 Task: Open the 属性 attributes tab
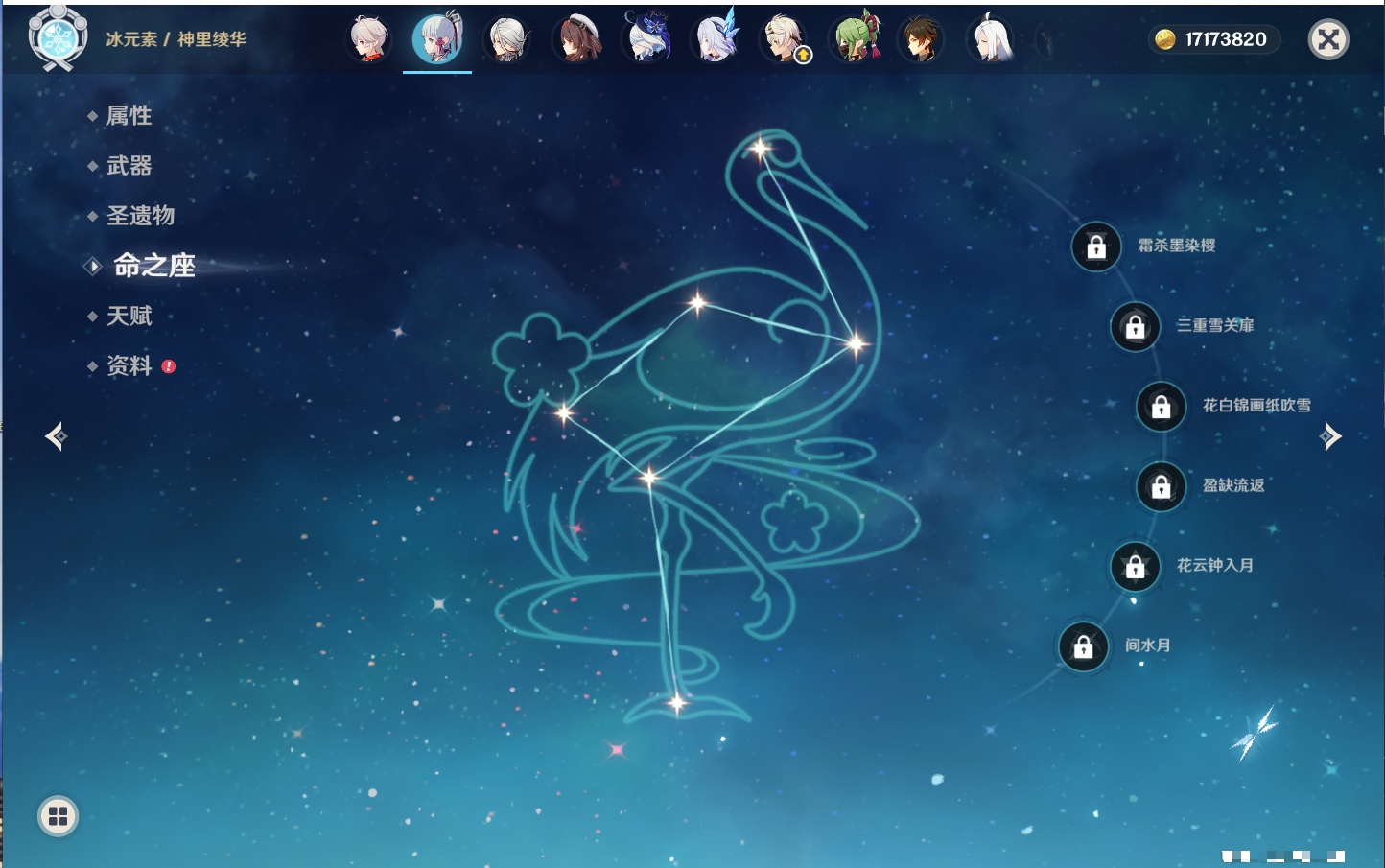pyautogui.click(x=129, y=116)
